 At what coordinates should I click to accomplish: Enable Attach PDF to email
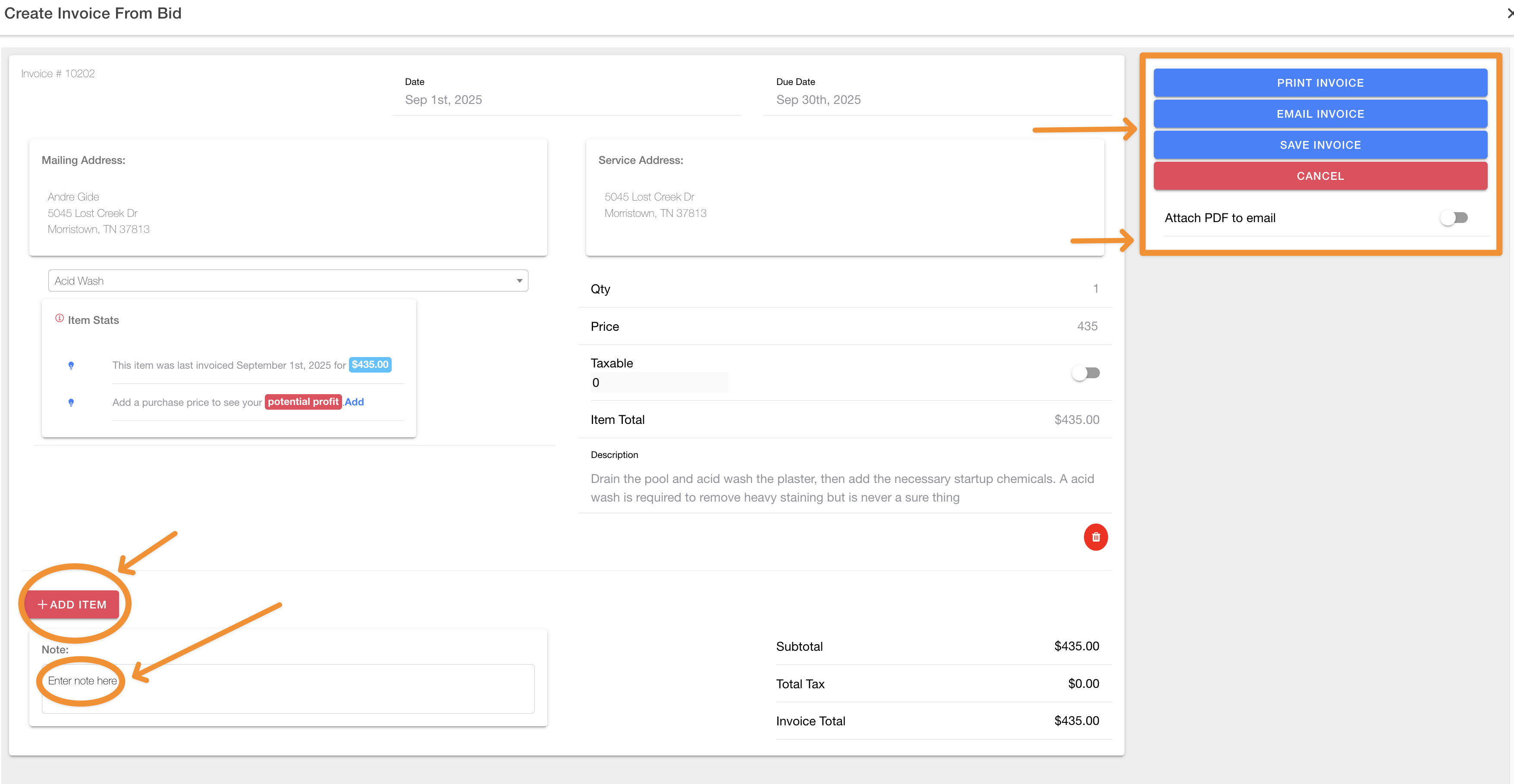(1454, 218)
